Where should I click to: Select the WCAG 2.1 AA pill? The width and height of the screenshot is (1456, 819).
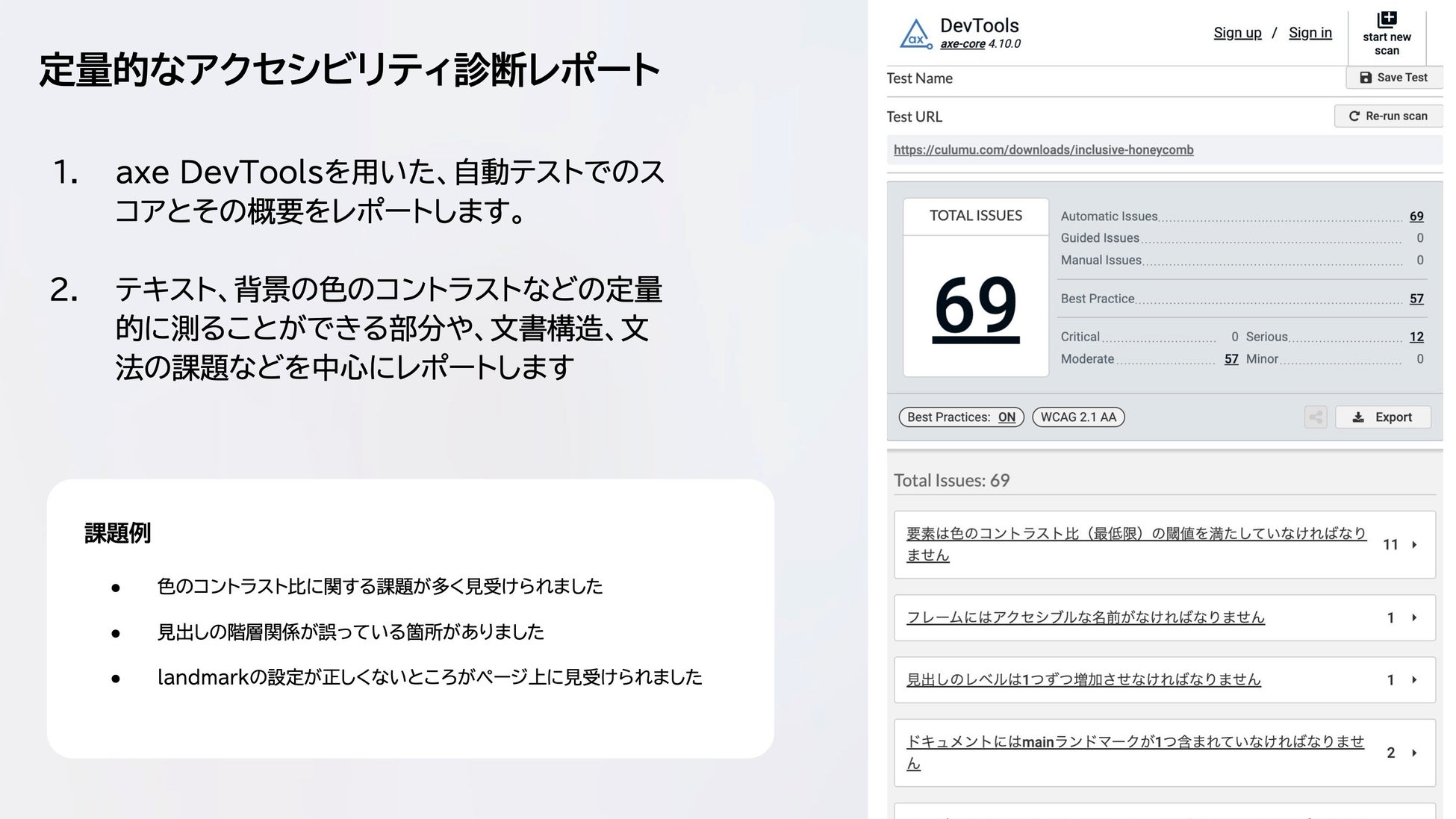[1078, 417]
